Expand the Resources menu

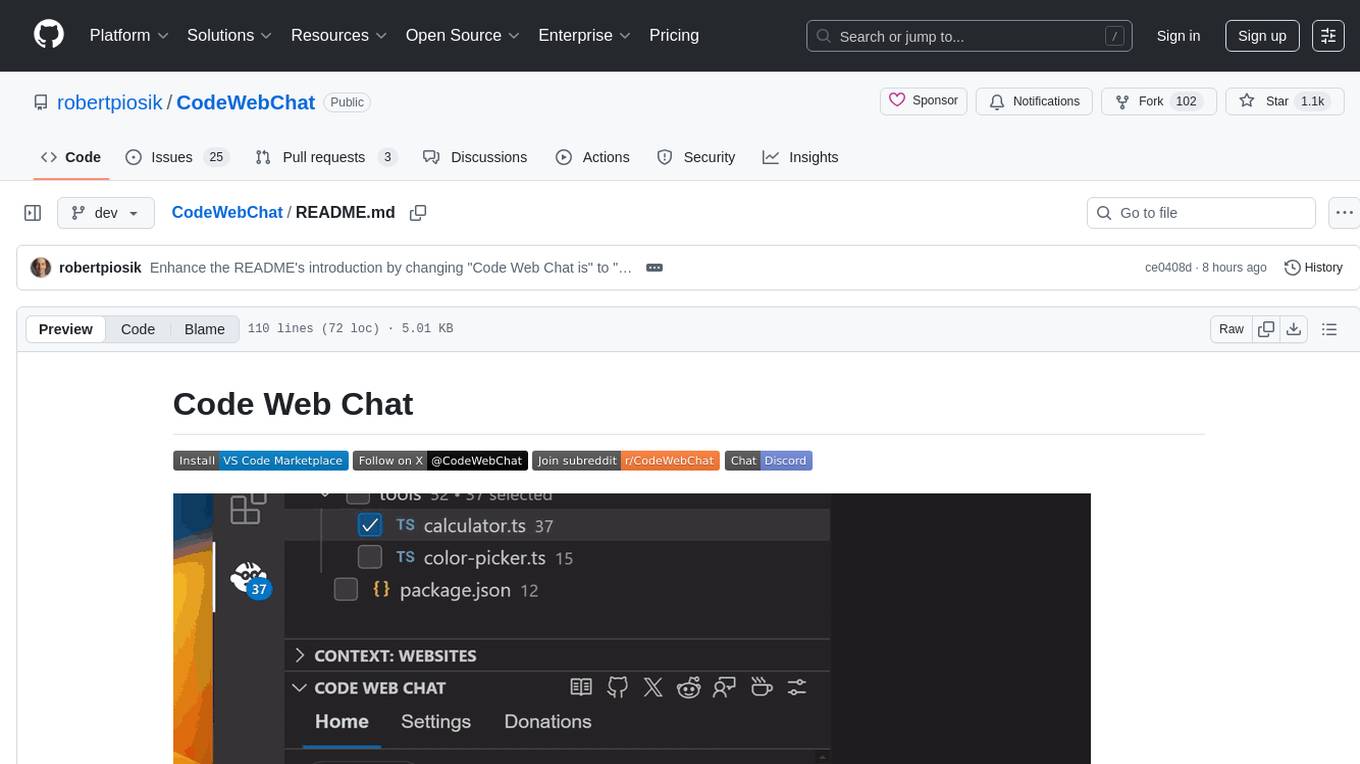click(339, 35)
